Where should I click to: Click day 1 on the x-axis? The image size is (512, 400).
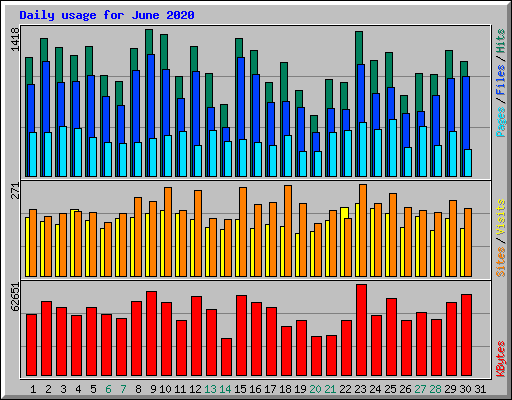(x=33, y=389)
